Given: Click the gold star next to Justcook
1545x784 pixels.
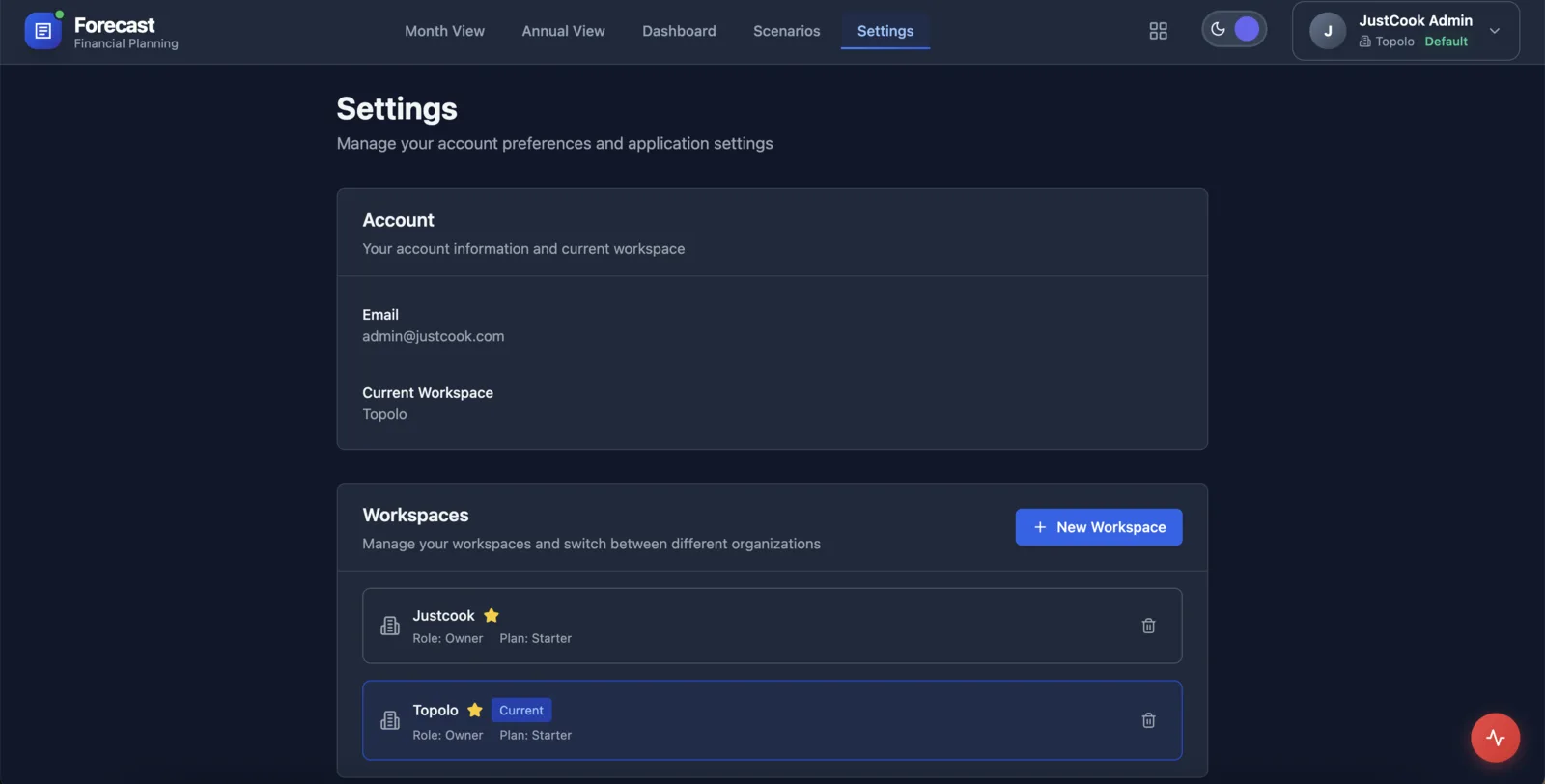Looking at the screenshot, I should (492, 616).
